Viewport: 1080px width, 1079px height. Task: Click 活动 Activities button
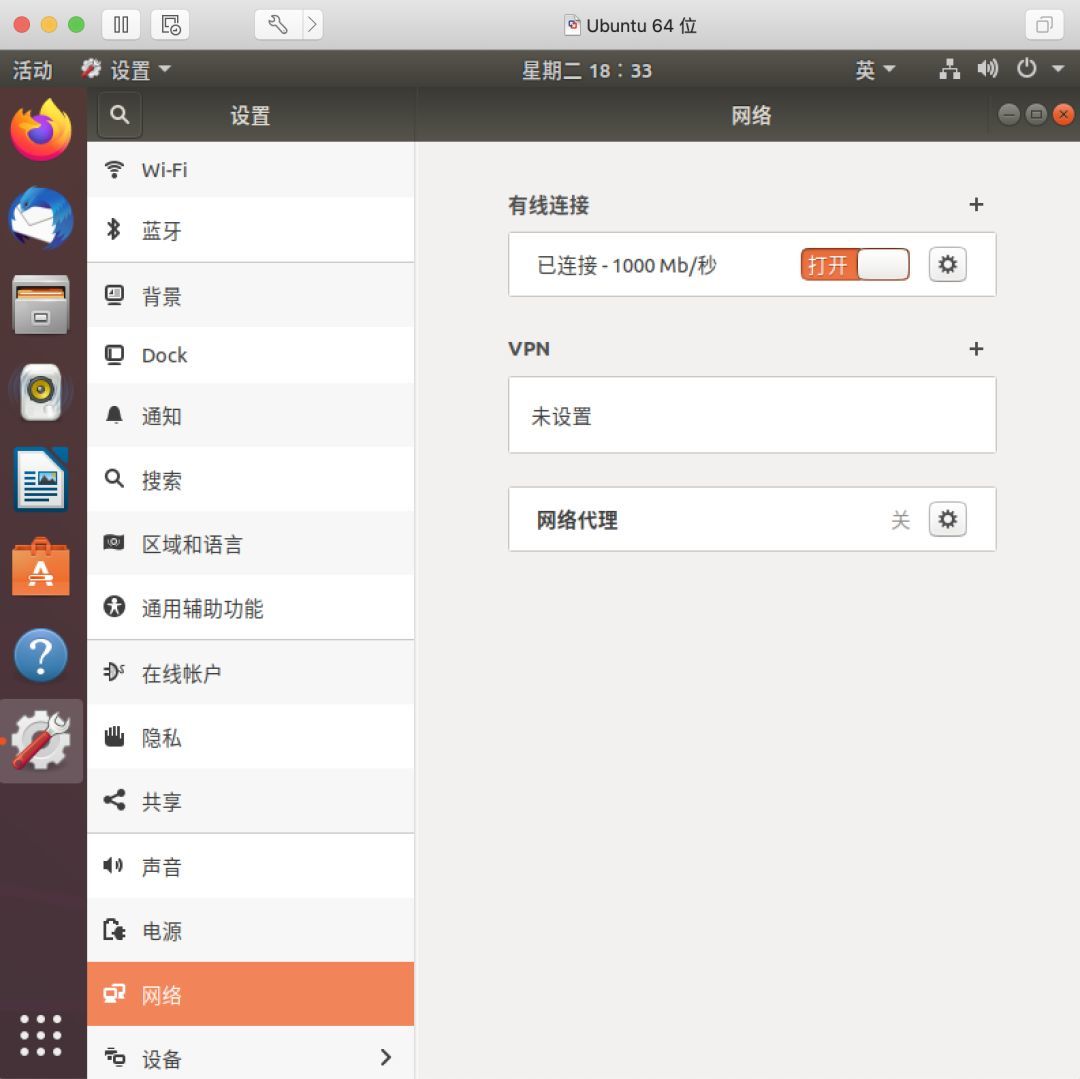[32, 70]
